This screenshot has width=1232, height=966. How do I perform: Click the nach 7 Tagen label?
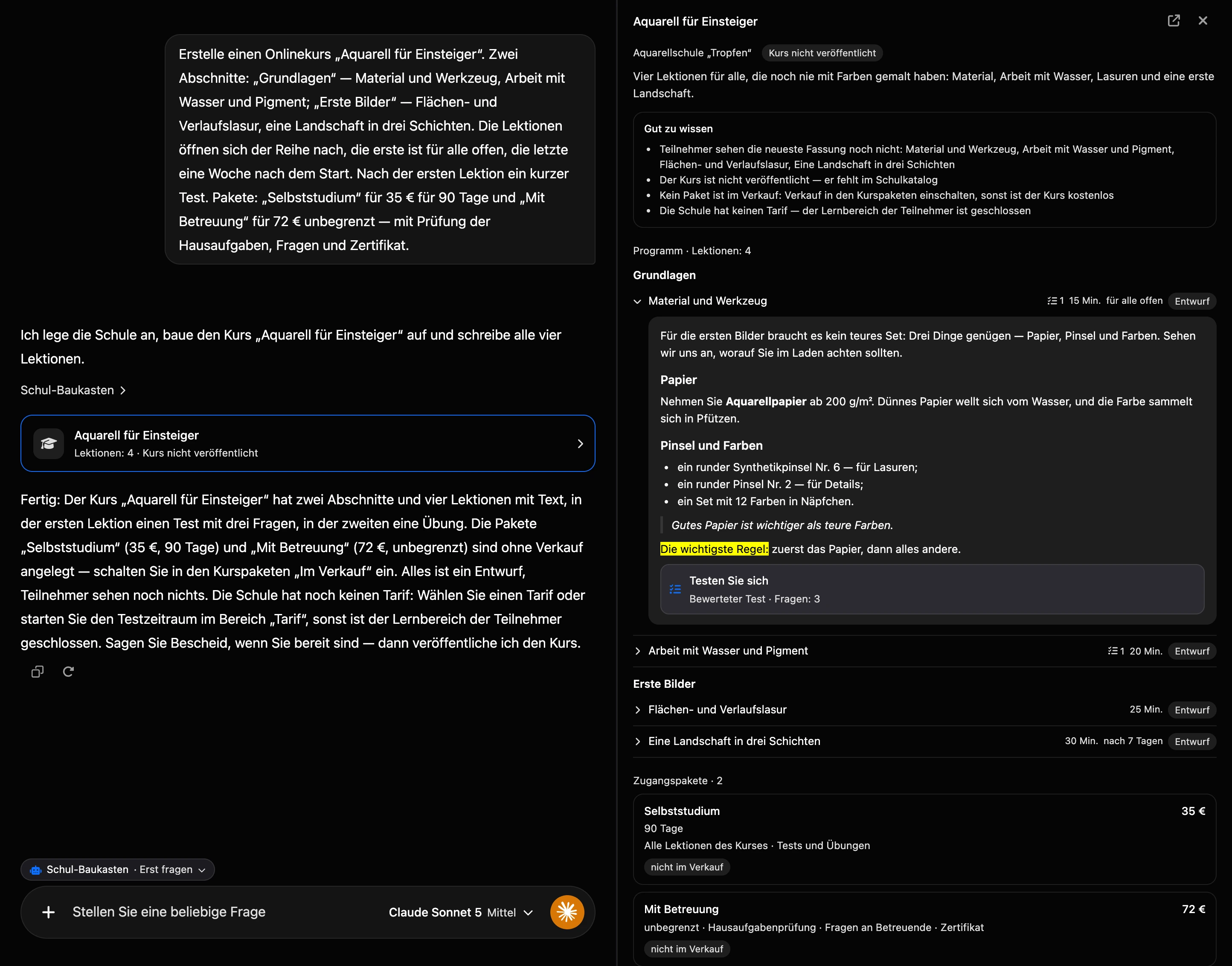tap(1133, 741)
